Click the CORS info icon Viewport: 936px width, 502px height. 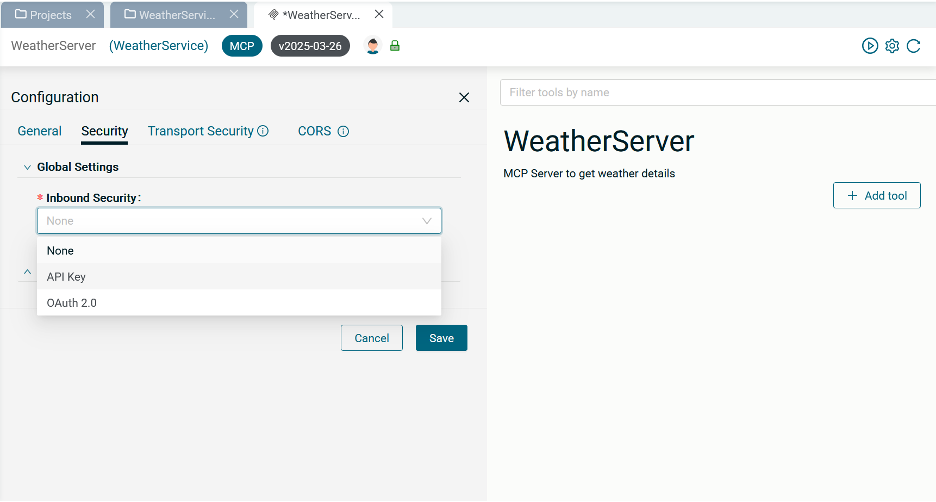343,131
